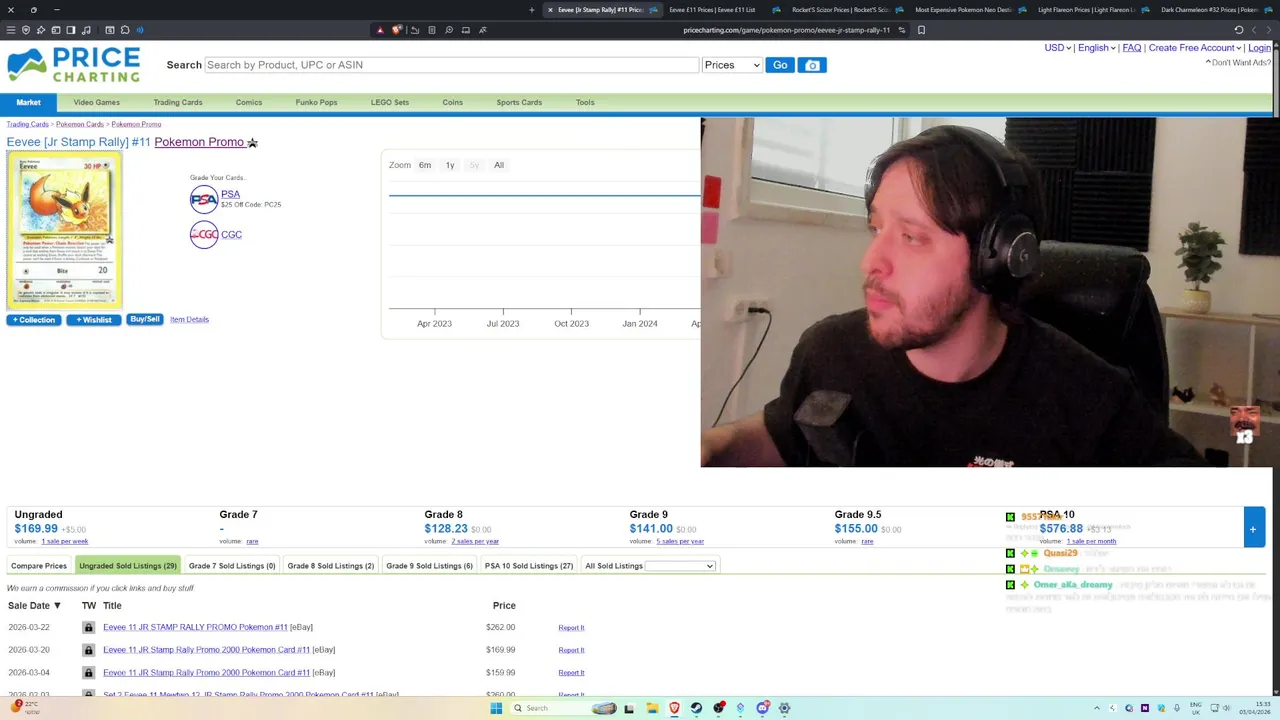Open Discord from taskbar
The height and width of the screenshot is (720, 1280).
coord(763,708)
